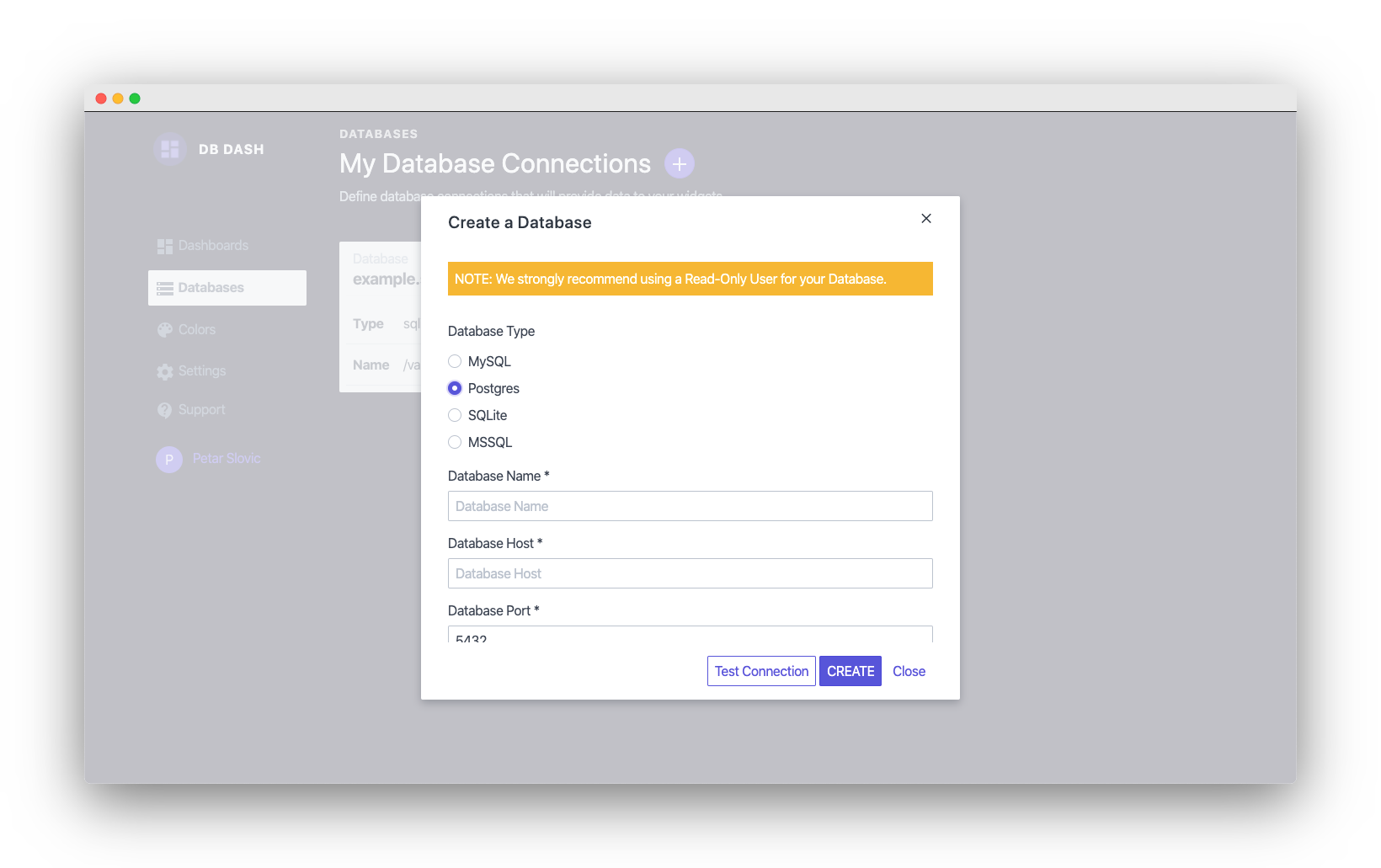This screenshot has height=868, width=1381.
Task: Click the Database Port field showing 5432
Action: pyautogui.click(x=690, y=635)
